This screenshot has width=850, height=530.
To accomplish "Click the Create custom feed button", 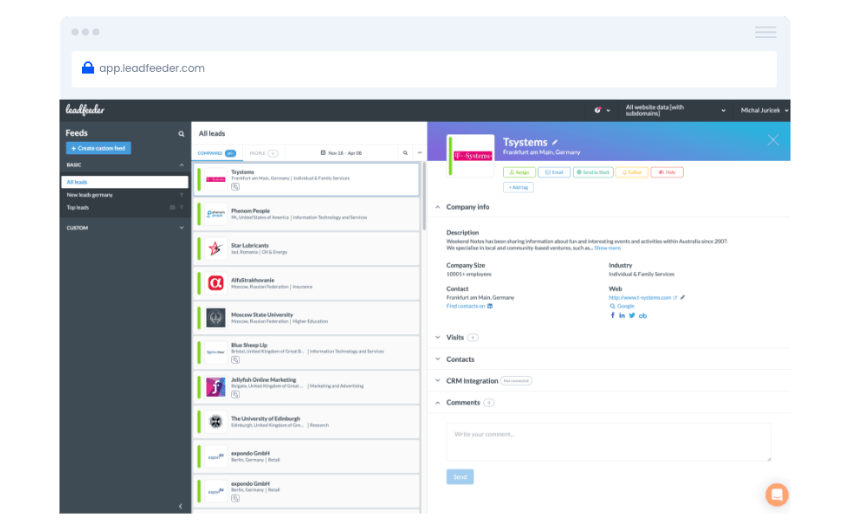I will pyautogui.click(x=98, y=148).
